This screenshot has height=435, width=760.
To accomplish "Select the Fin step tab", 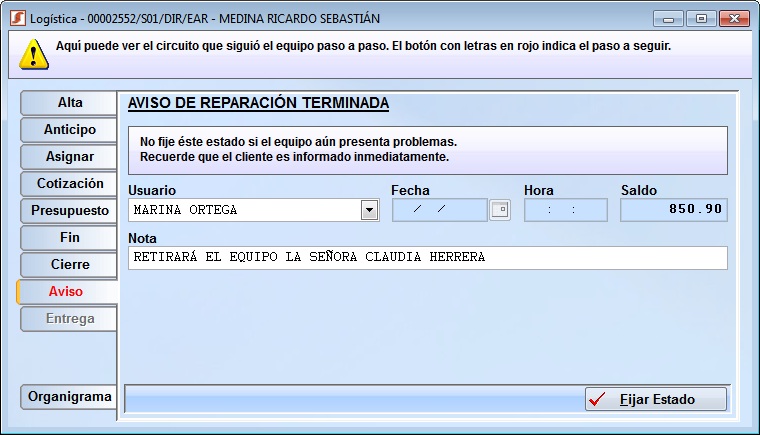I will pyautogui.click(x=69, y=238).
